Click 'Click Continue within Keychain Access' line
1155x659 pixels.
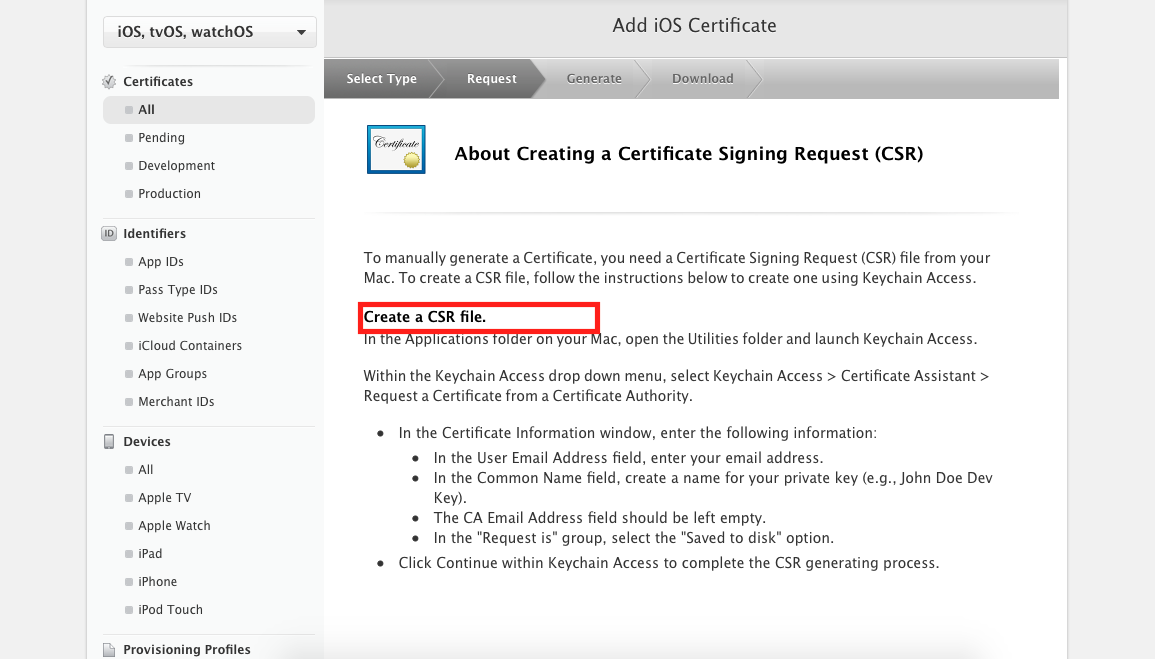click(669, 563)
